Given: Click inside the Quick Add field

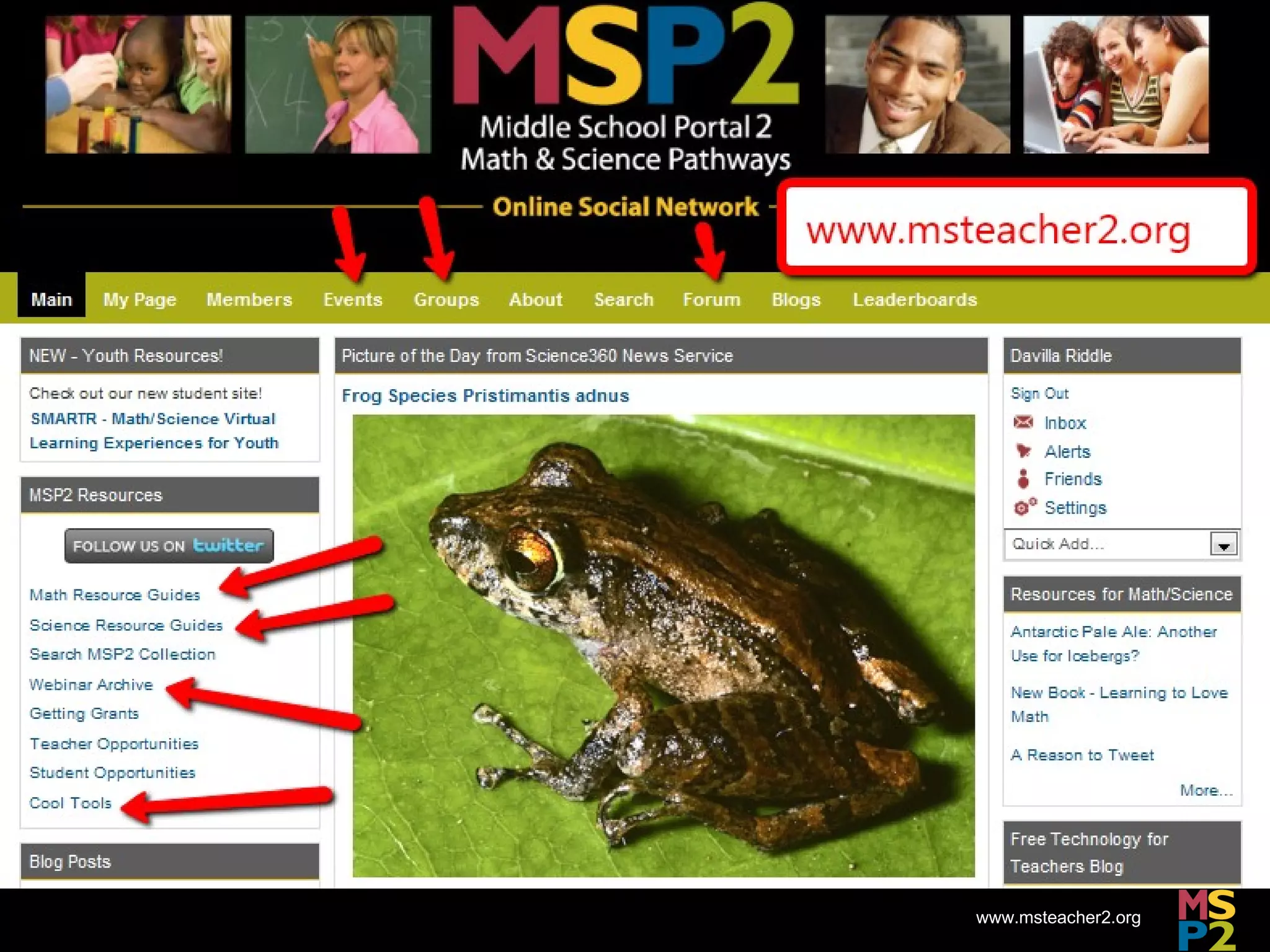Looking at the screenshot, I should coord(1107,544).
